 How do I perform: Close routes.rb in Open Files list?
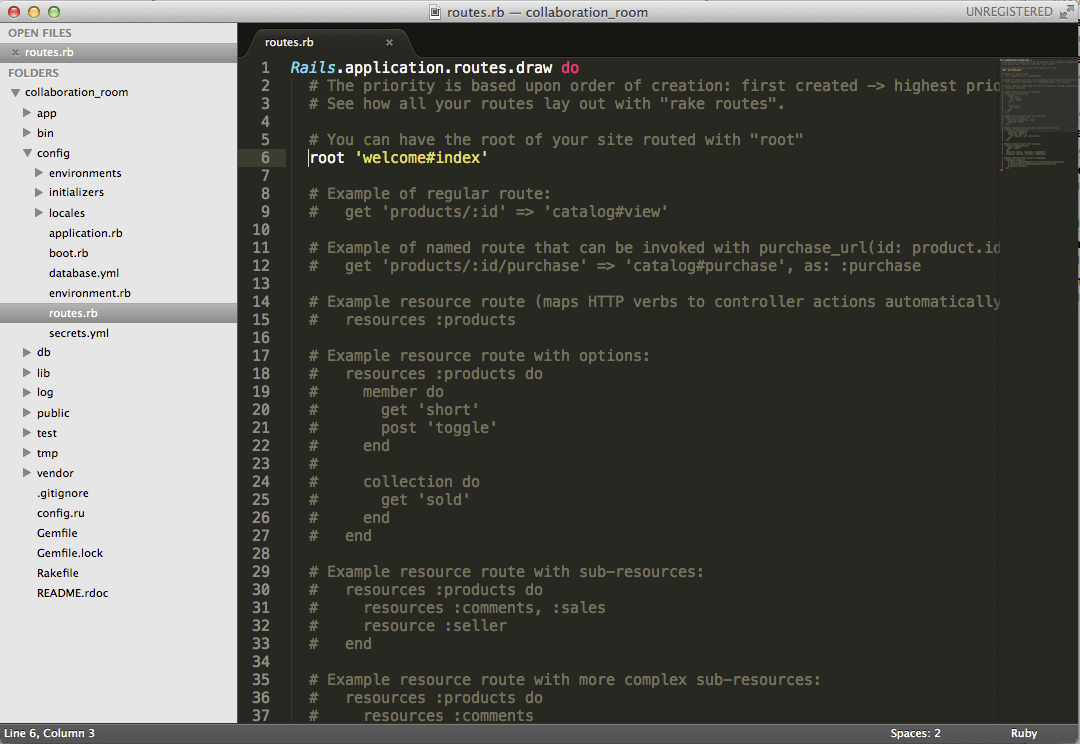[x=15, y=52]
